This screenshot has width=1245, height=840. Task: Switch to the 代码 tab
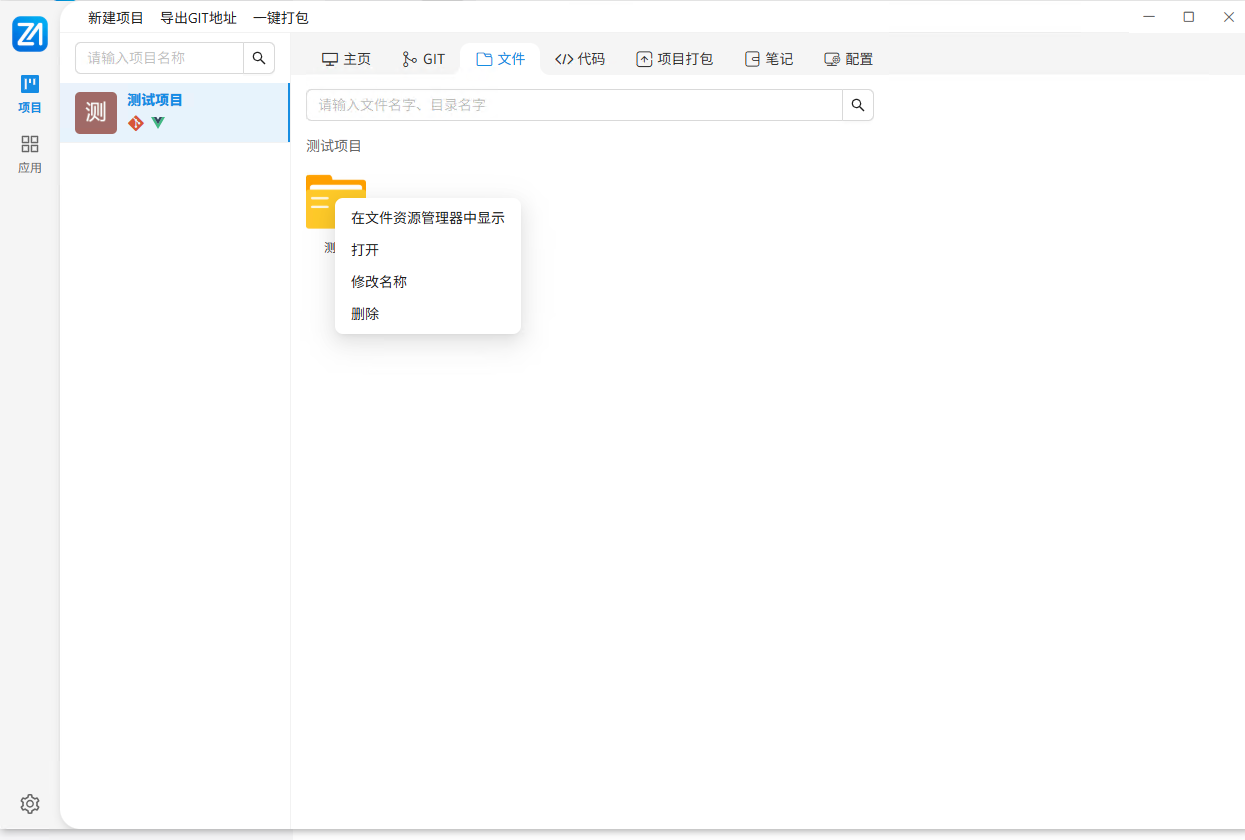(x=580, y=58)
